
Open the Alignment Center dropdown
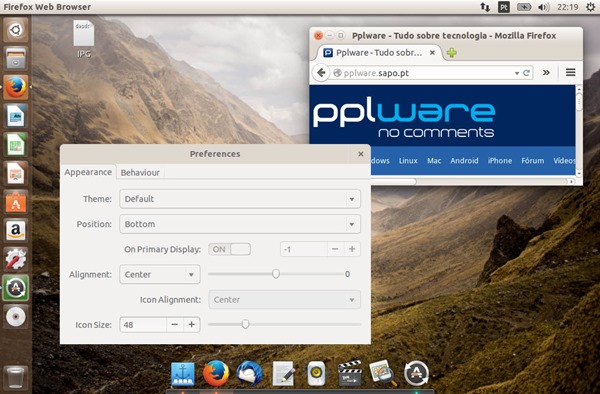(x=160, y=275)
